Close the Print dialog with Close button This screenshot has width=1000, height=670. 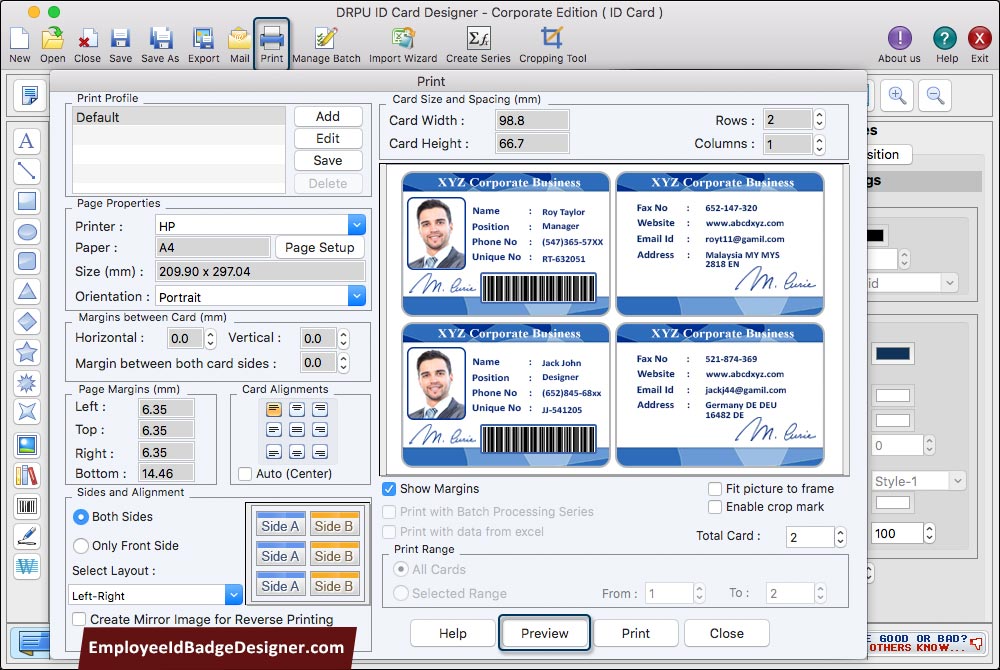click(x=726, y=633)
